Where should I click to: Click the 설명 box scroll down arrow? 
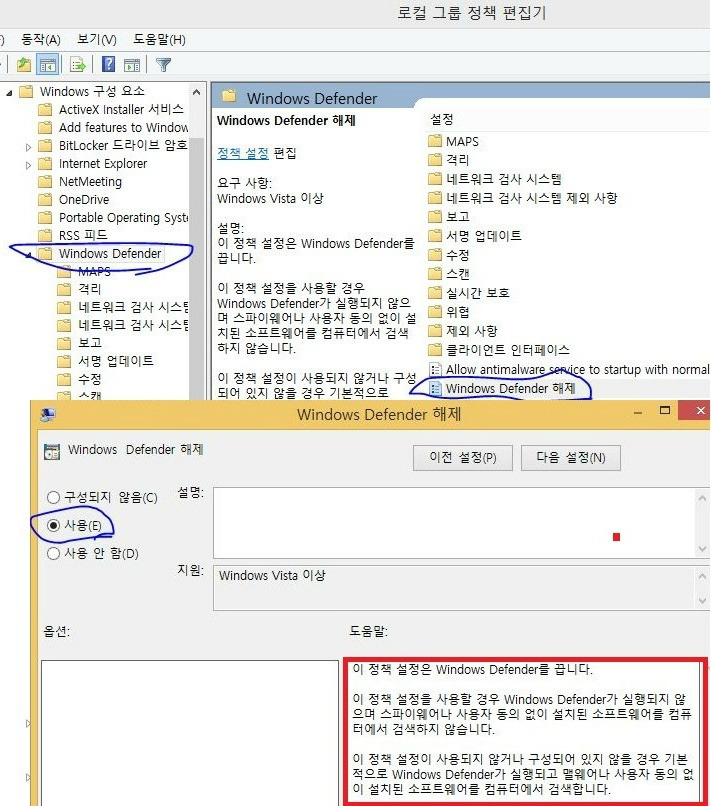(702, 549)
